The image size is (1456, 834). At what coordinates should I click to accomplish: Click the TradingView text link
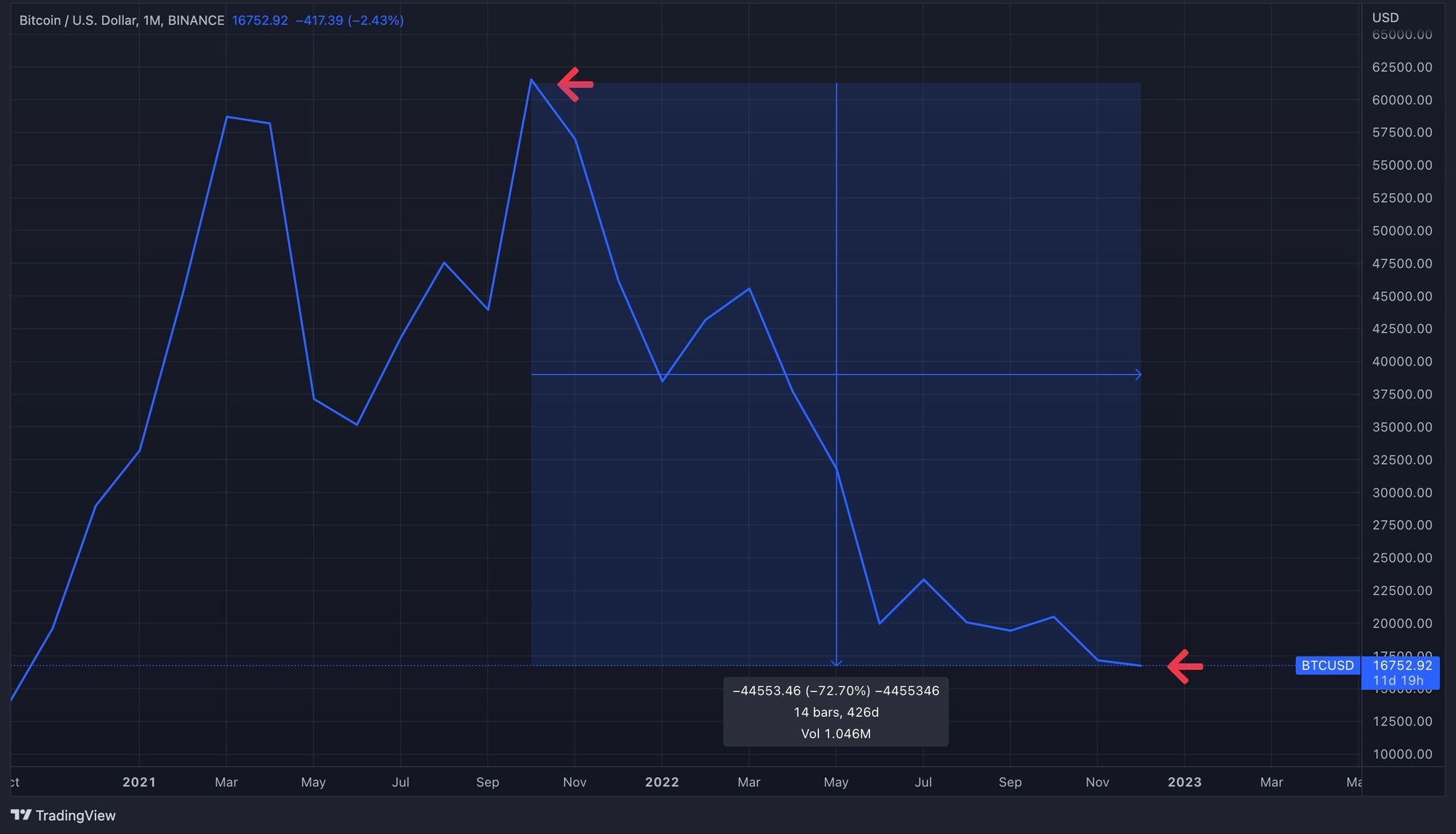(x=76, y=815)
